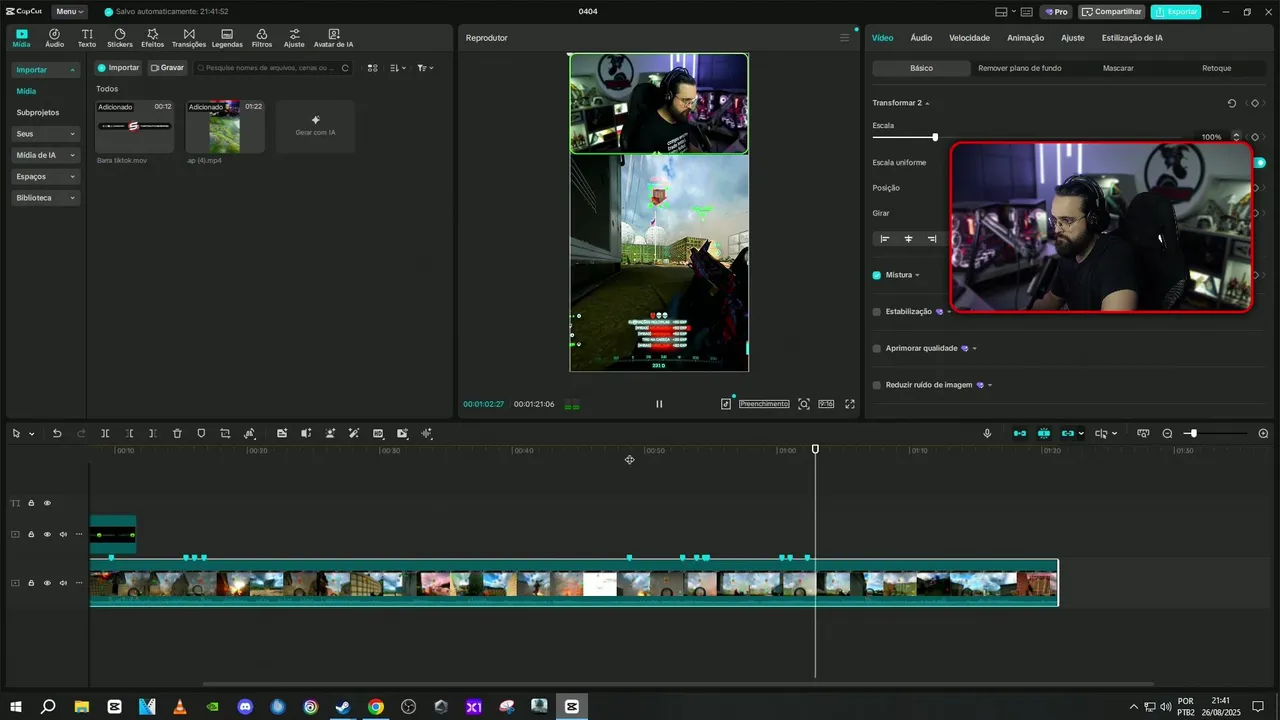Open the media filter dropdown
This screenshot has width=1280, height=720.
tap(425, 68)
